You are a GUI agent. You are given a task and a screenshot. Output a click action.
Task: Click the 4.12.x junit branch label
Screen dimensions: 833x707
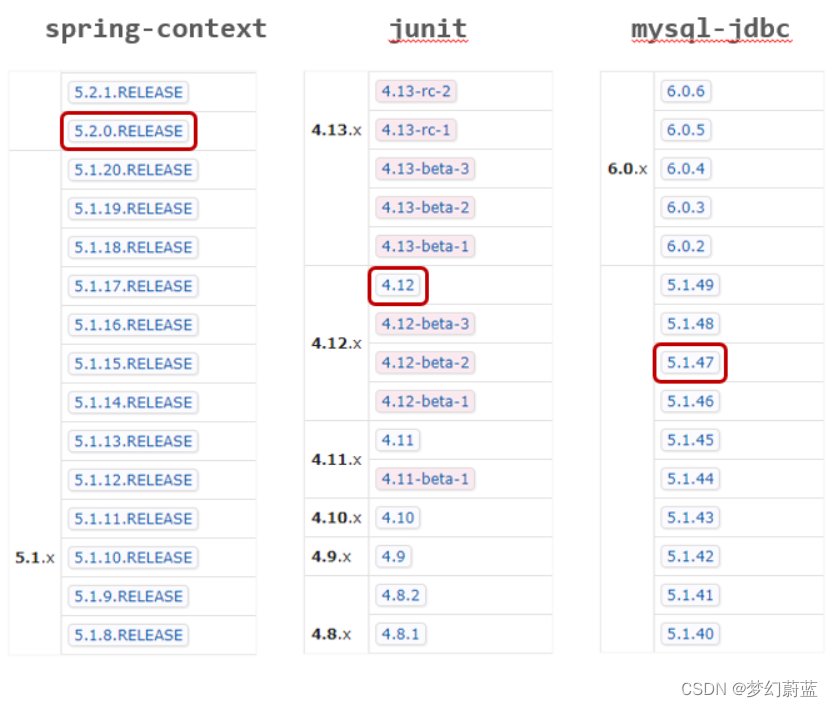click(336, 344)
